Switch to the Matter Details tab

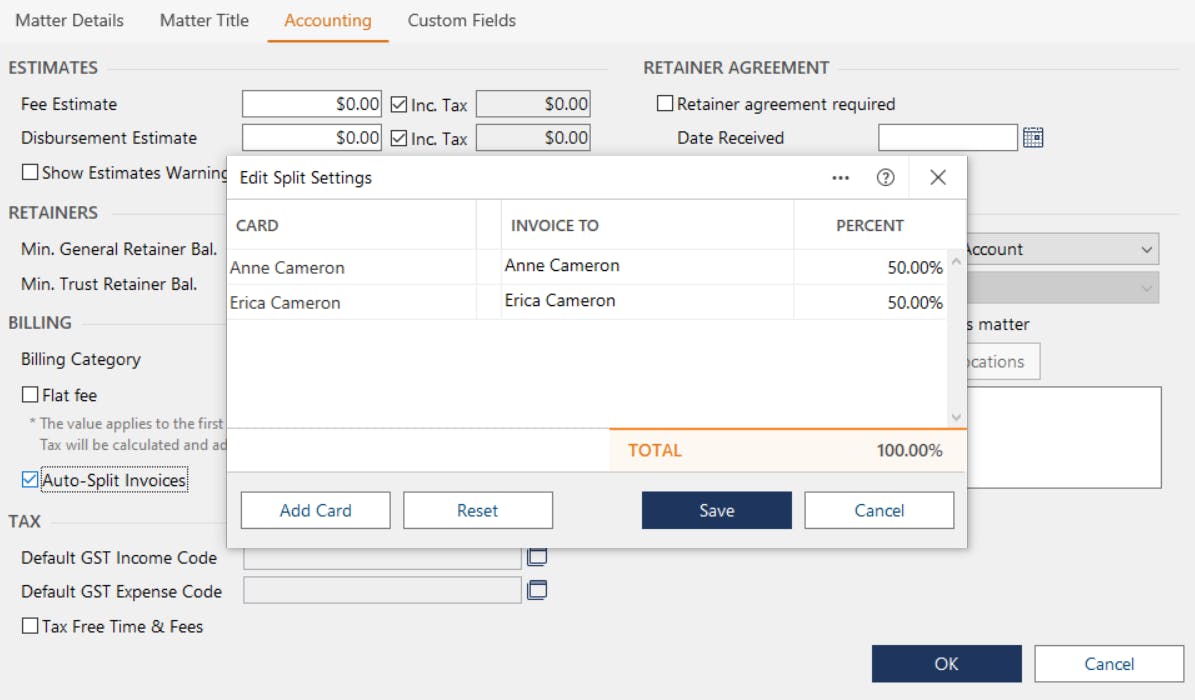pos(70,20)
